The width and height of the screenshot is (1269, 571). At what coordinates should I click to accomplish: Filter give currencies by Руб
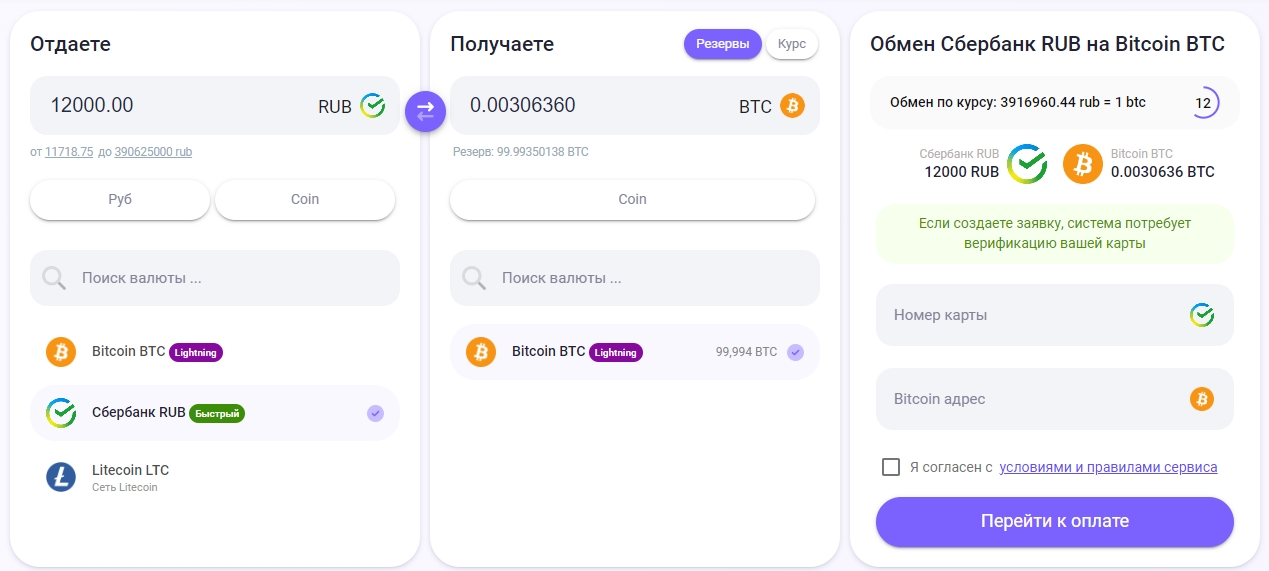pyautogui.click(x=120, y=199)
